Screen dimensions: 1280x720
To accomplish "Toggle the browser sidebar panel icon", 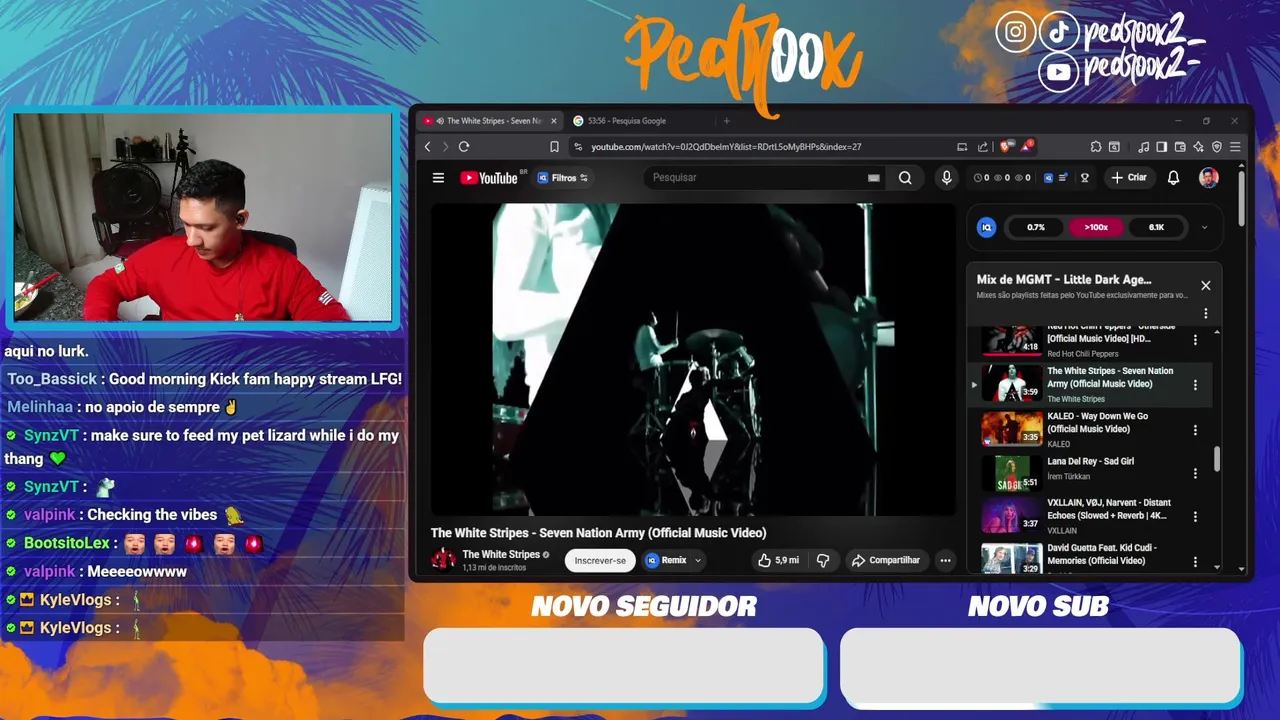I will coord(1161,146).
